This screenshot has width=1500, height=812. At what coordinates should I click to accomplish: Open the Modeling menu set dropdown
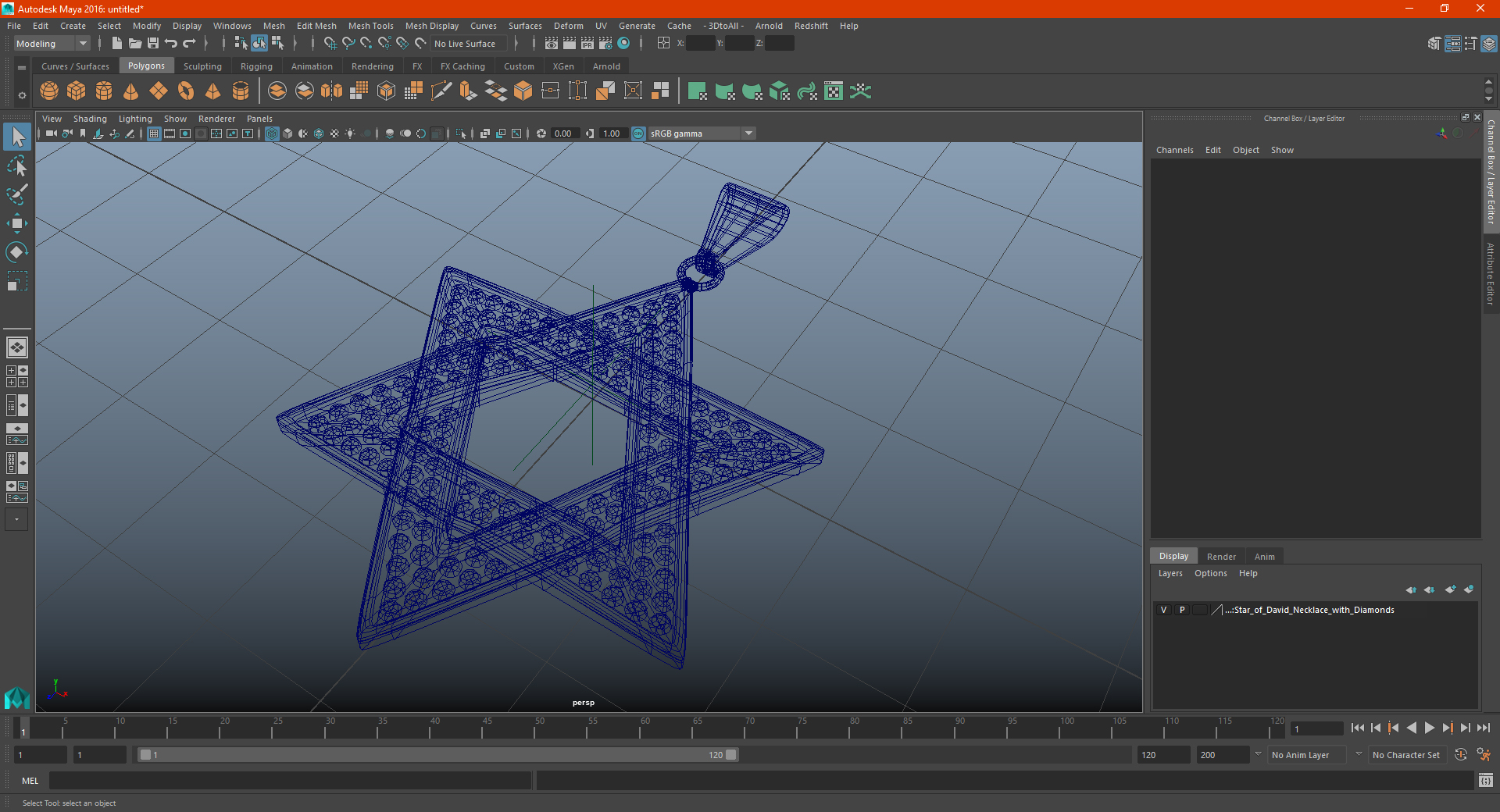click(52, 44)
